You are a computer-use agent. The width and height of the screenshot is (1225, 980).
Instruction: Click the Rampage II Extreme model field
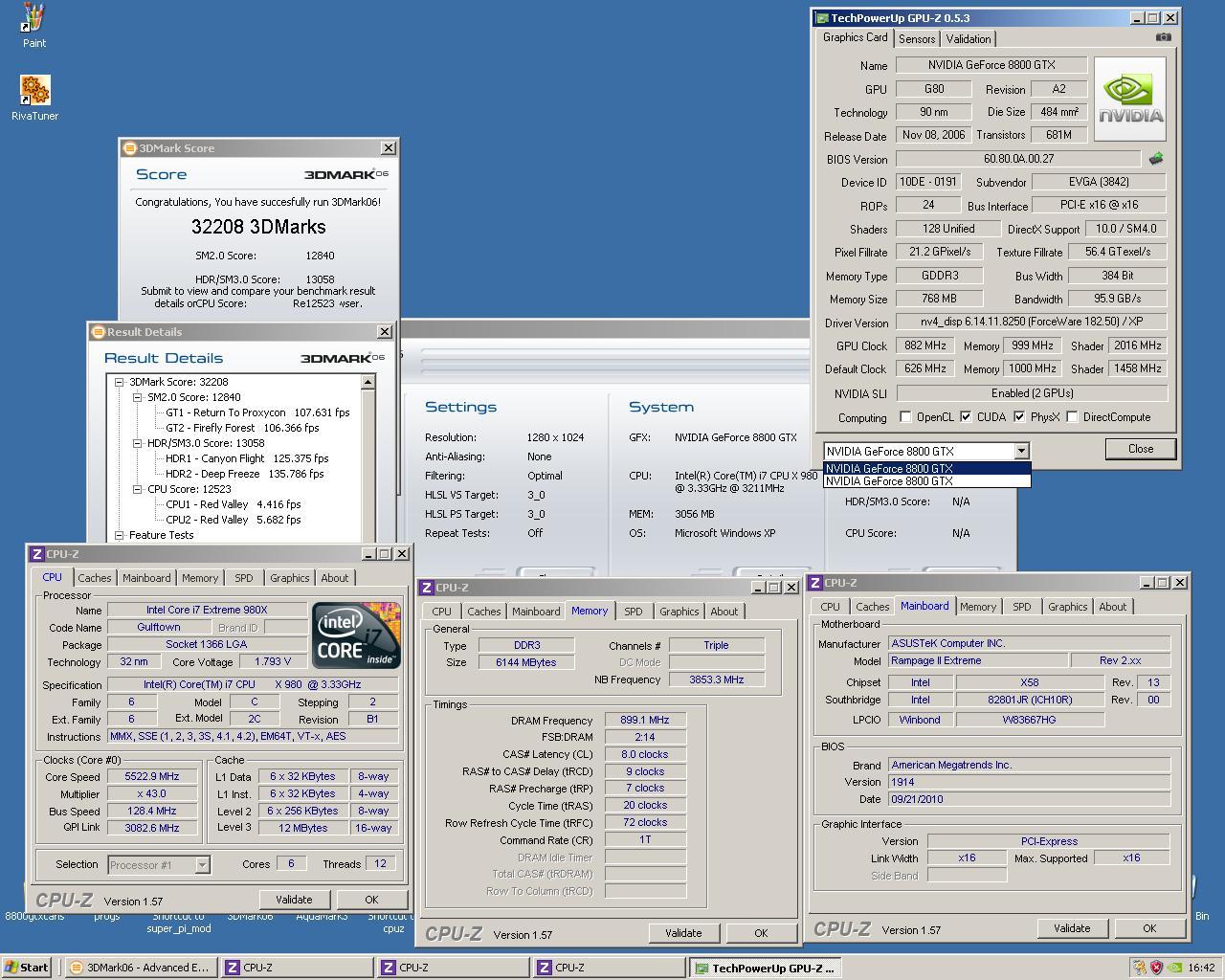pyautogui.click(x=978, y=661)
